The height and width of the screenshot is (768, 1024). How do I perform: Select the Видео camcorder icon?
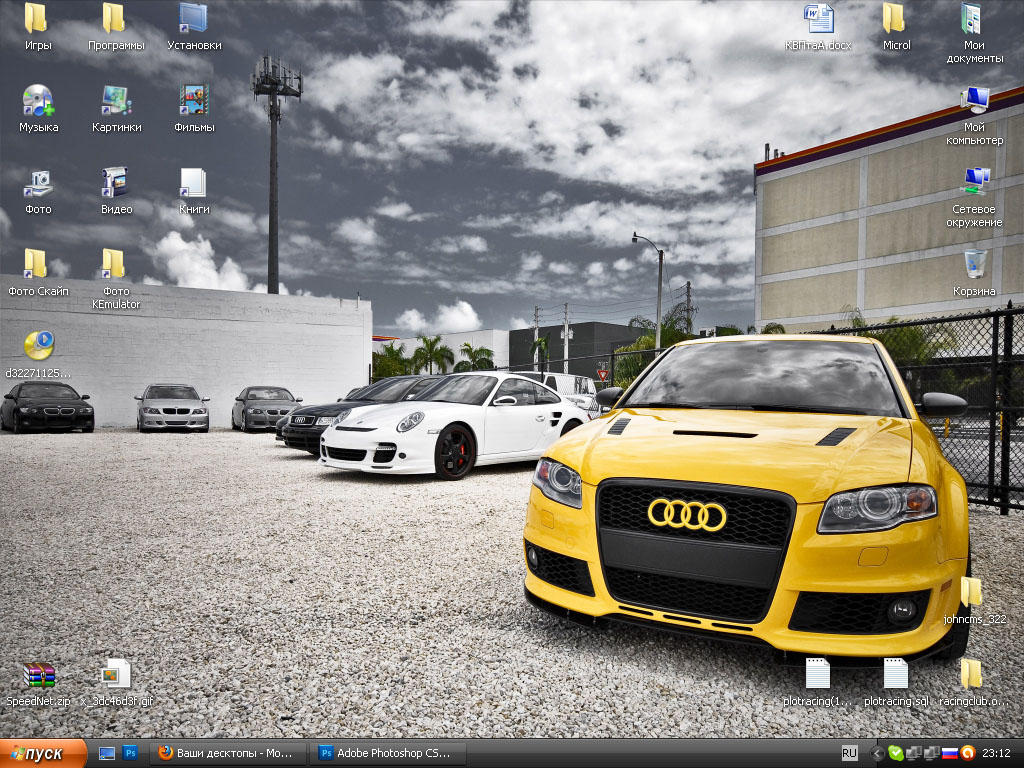[115, 182]
